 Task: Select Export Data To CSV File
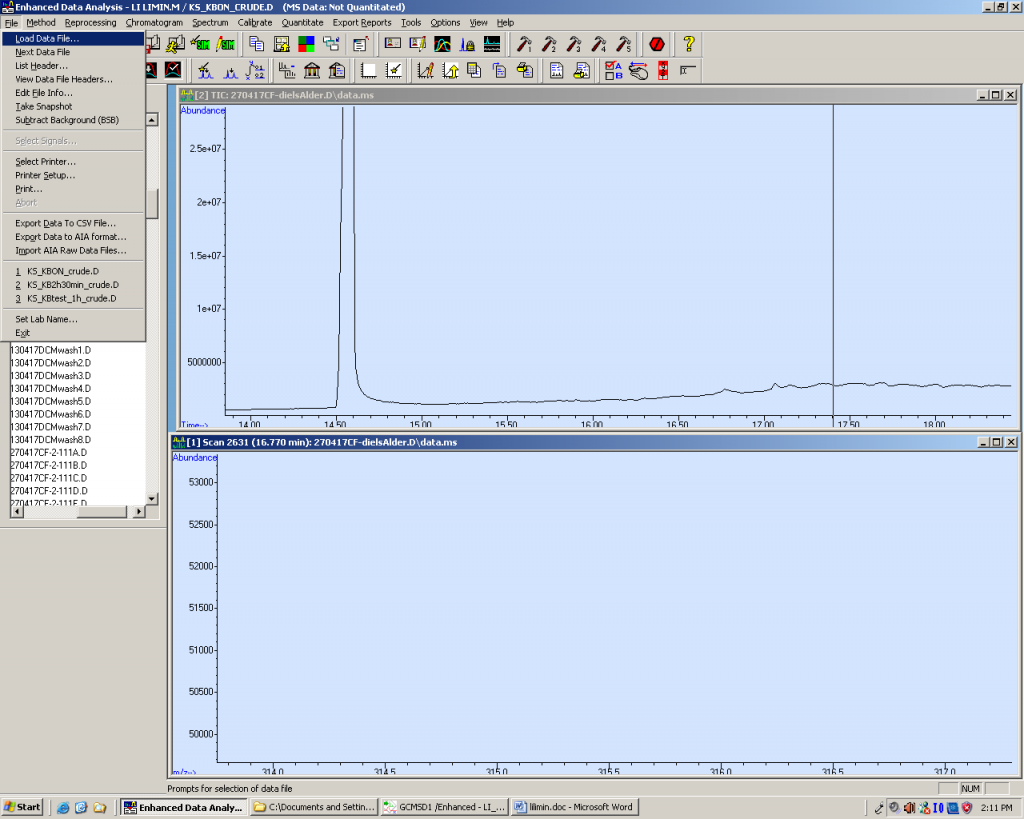tap(65, 223)
